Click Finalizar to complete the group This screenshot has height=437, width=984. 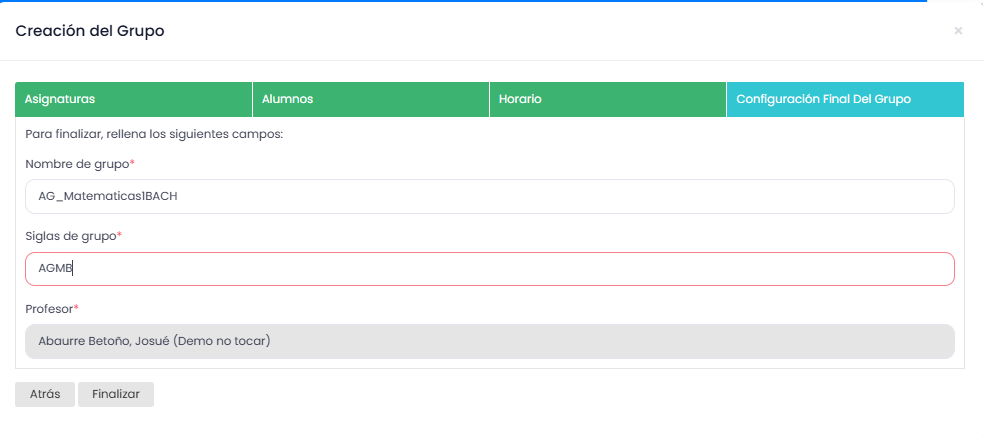tap(116, 394)
